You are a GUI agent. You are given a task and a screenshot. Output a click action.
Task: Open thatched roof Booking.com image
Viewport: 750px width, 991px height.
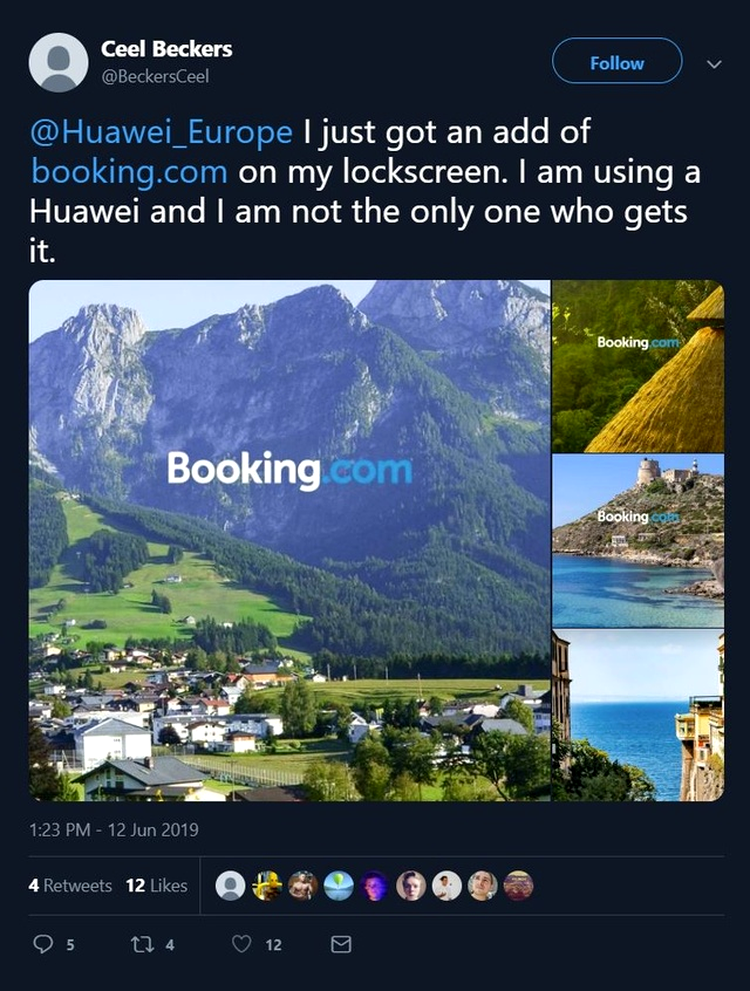[638, 366]
